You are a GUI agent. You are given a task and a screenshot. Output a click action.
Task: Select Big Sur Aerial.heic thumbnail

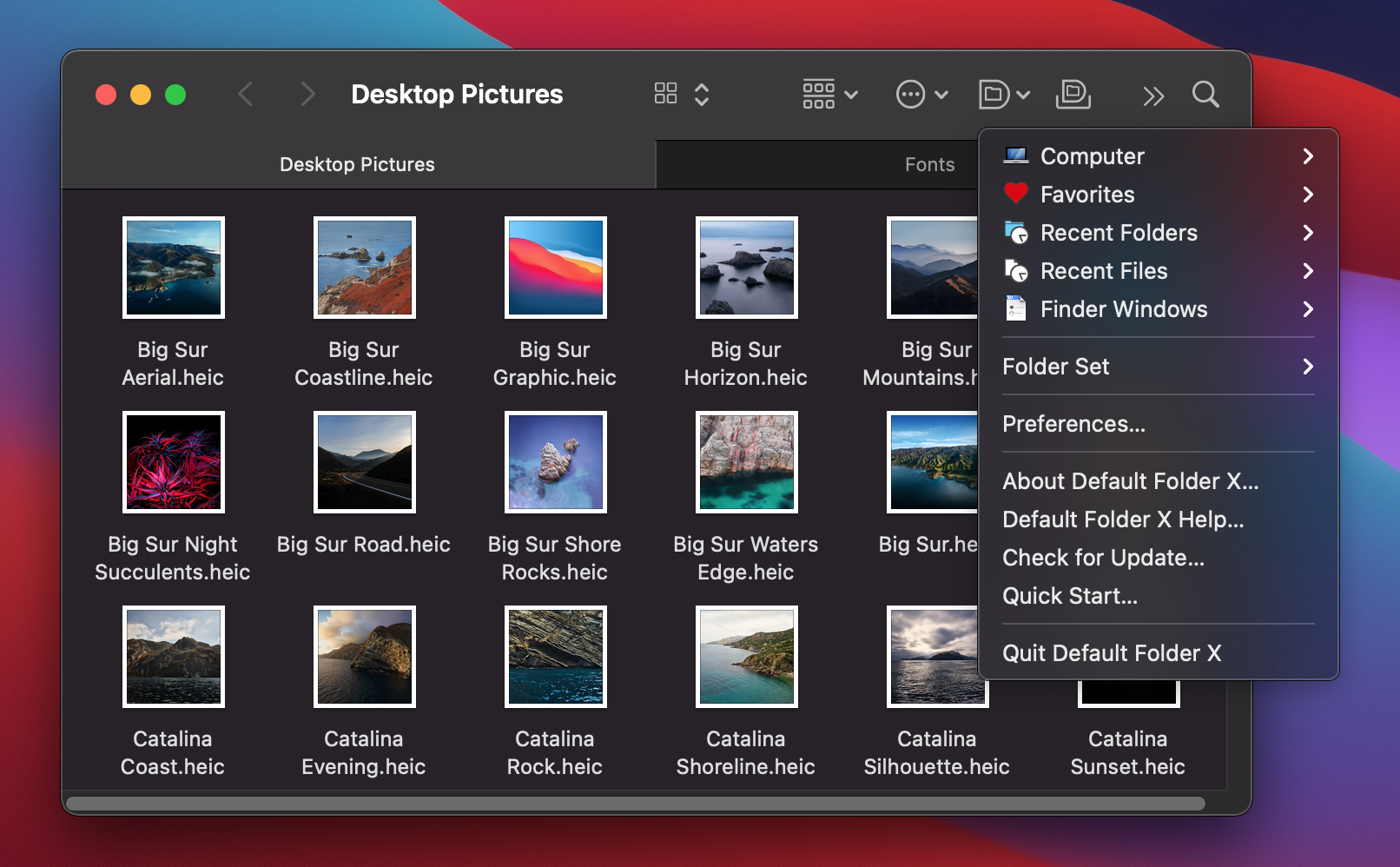[x=174, y=268]
